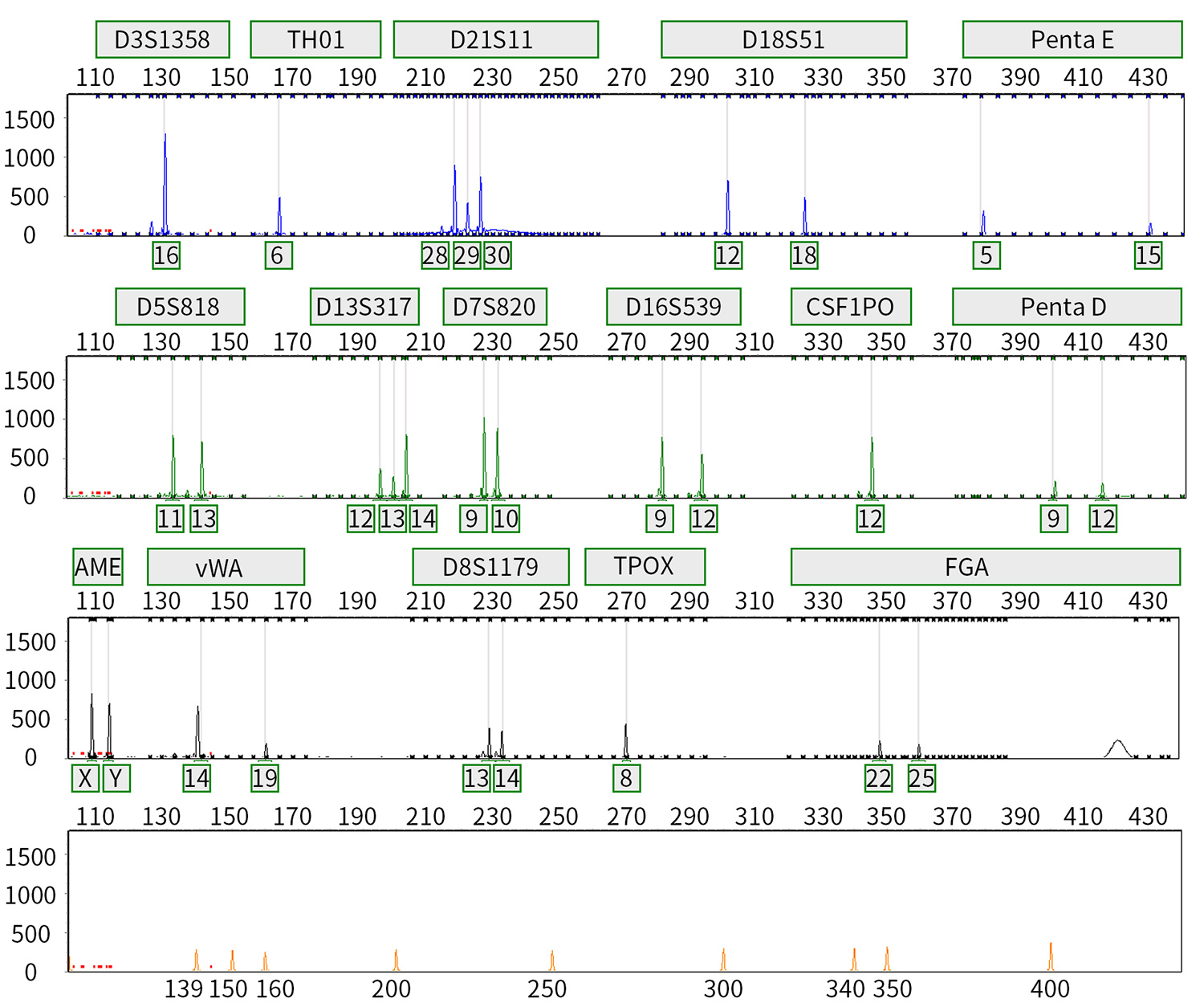Select the FGA locus header
Viewport: 1204px width, 1007px height.
click(x=985, y=567)
